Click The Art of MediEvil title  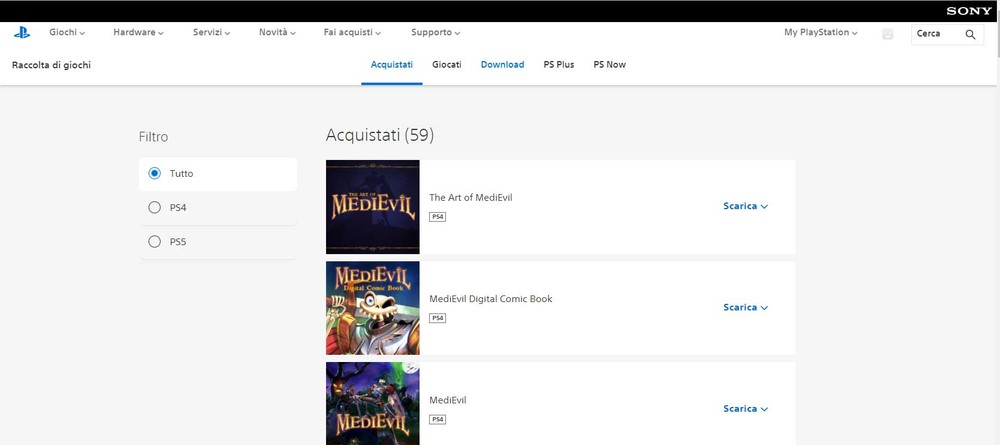pyautogui.click(x=470, y=198)
